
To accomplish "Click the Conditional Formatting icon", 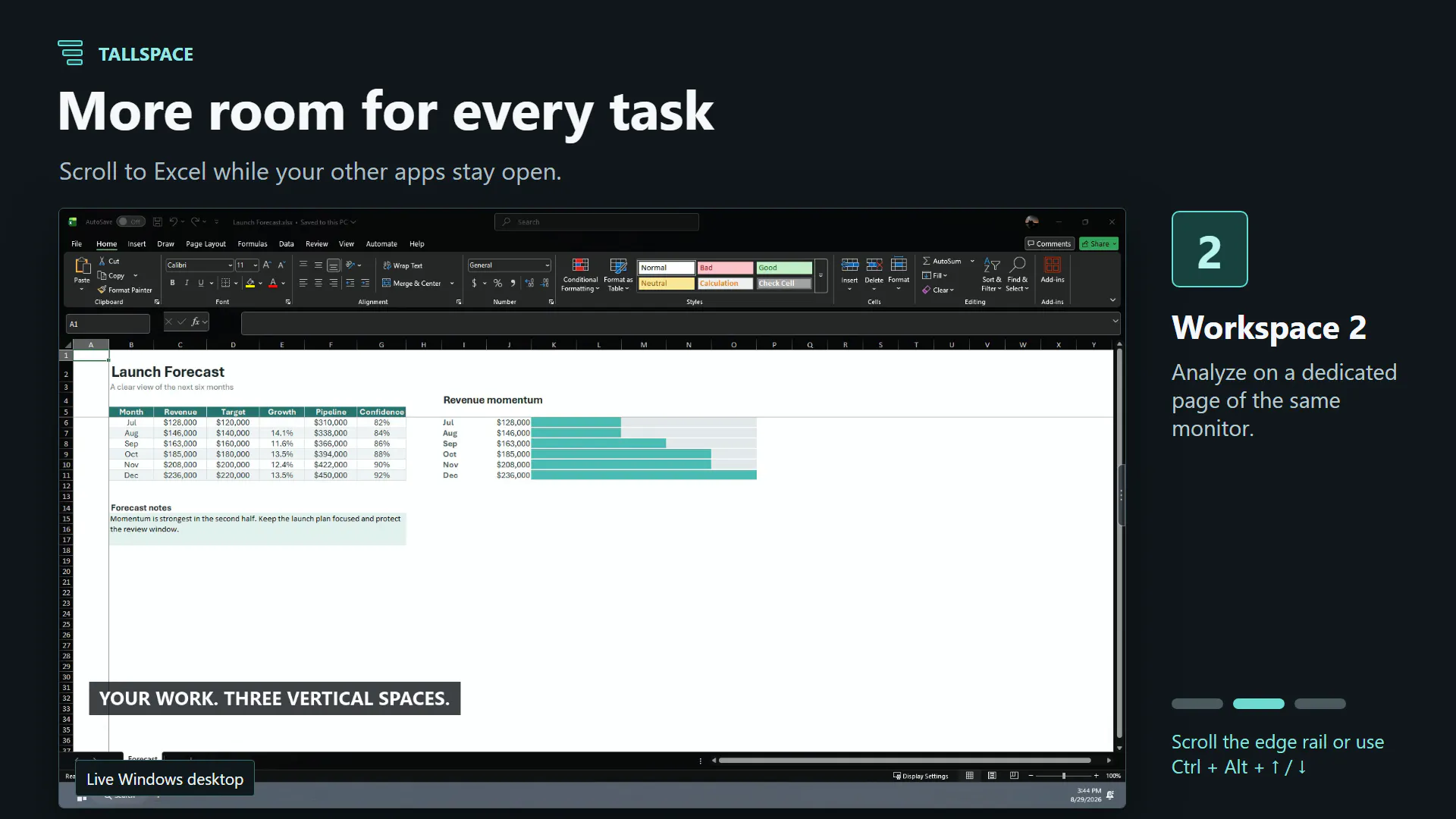I will (x=580, y=265).
